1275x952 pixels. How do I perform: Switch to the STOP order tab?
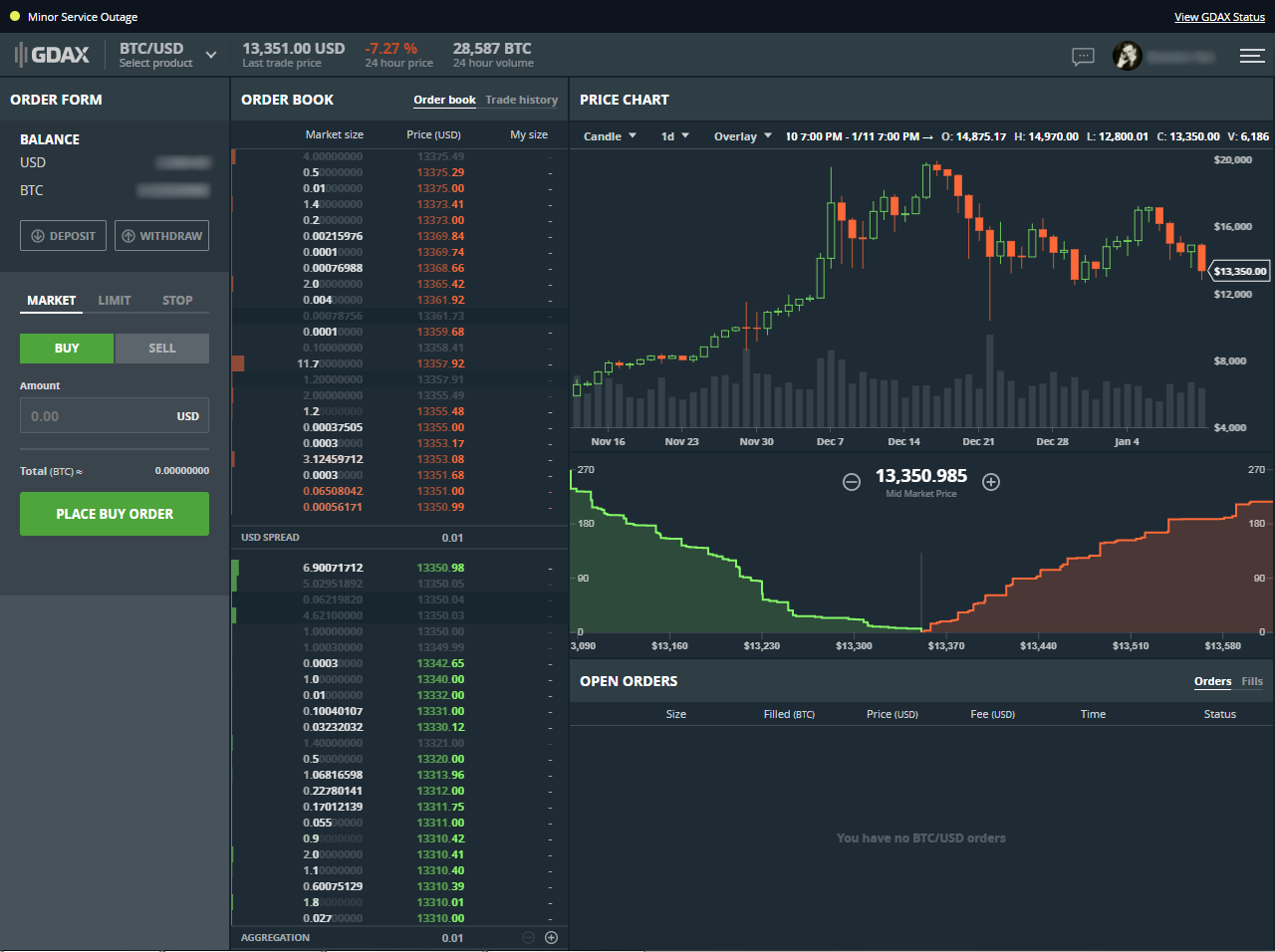[x=177, y=300]
